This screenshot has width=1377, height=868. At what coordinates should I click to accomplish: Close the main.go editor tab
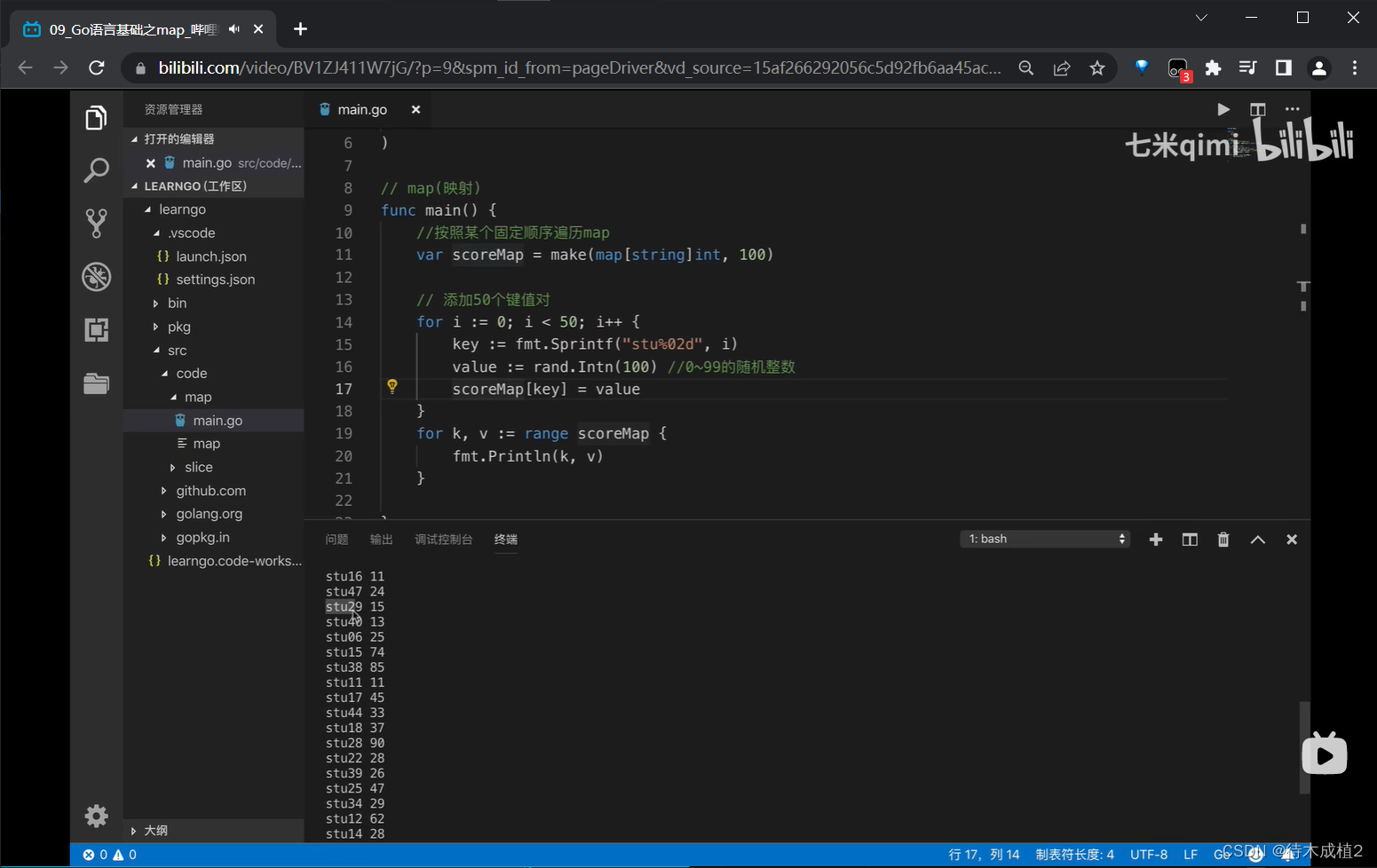415,109
